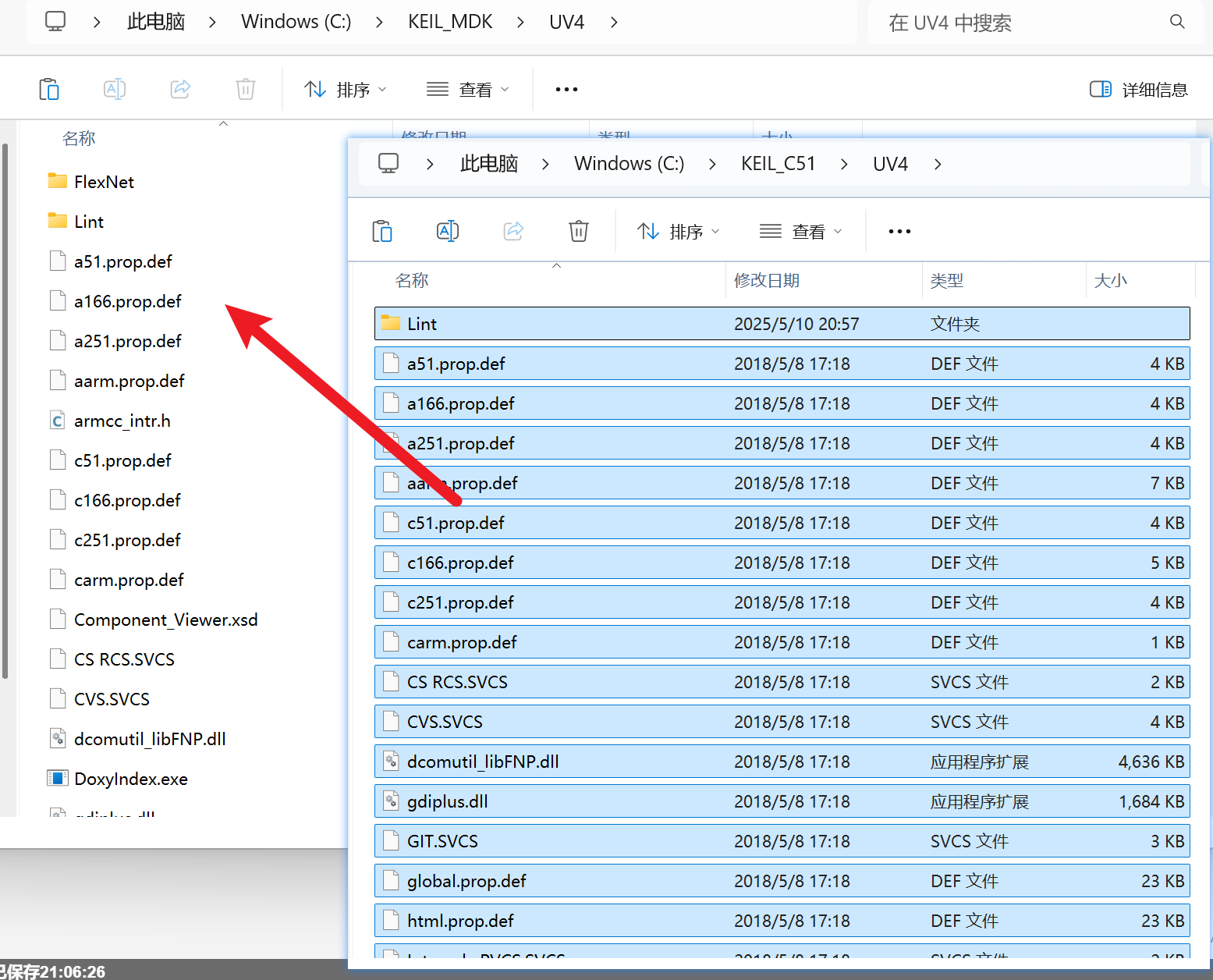Sort by 名称 column in KEIL_C51 window
The width and height of the screenshot is (1213, 980).
tap(412, 281)
